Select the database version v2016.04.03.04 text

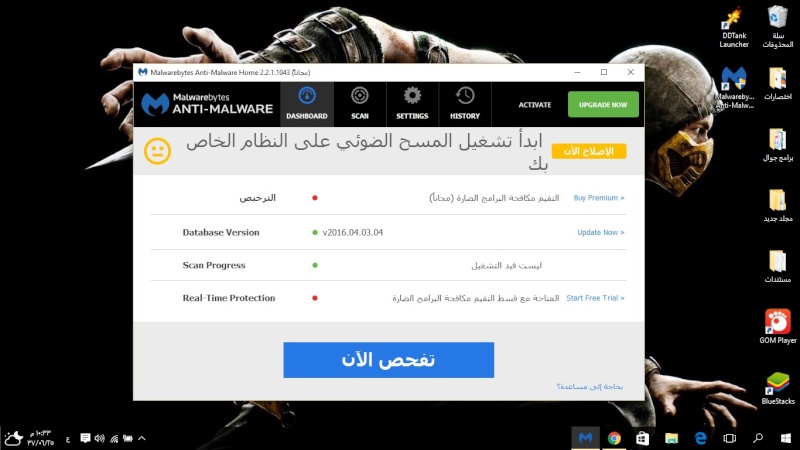(x=353, y=233)
